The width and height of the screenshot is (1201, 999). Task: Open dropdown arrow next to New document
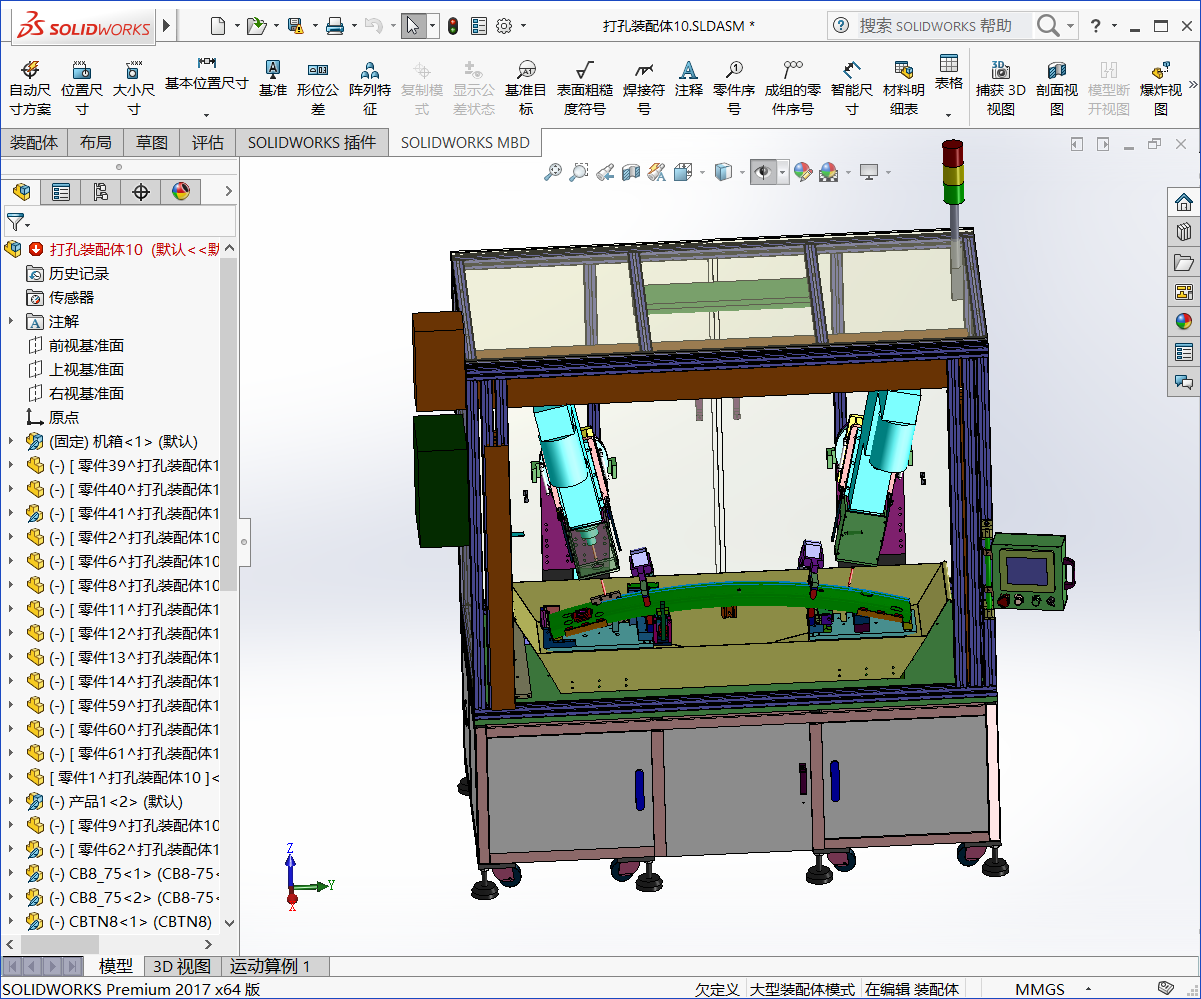click(239, 26)
